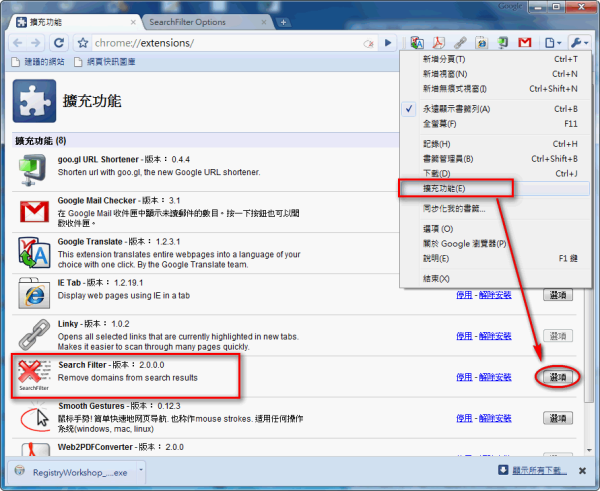Select New incognito window menu item

(x=496, y=89)
